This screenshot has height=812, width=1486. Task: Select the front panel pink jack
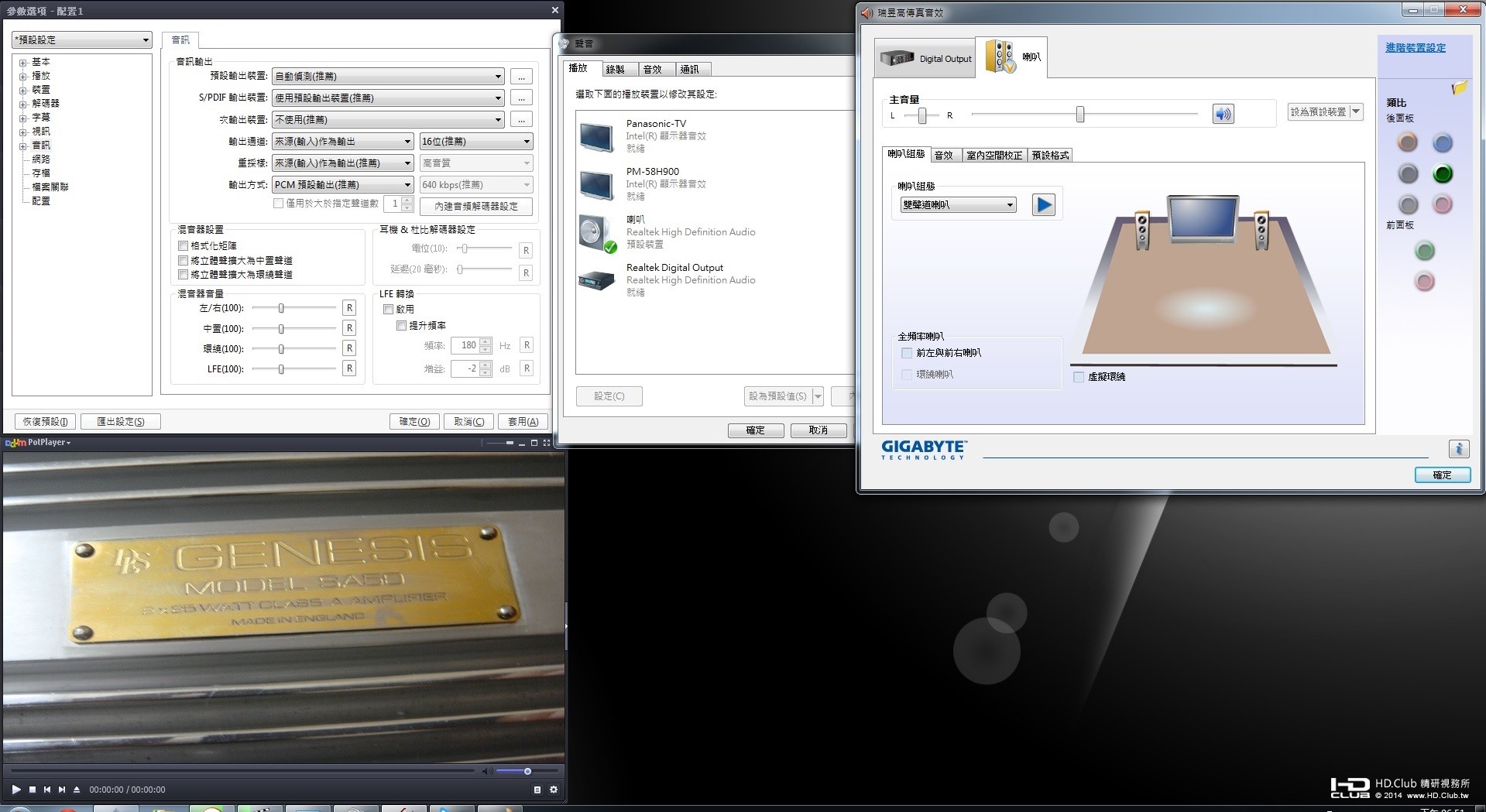[x=1425, y=282]
